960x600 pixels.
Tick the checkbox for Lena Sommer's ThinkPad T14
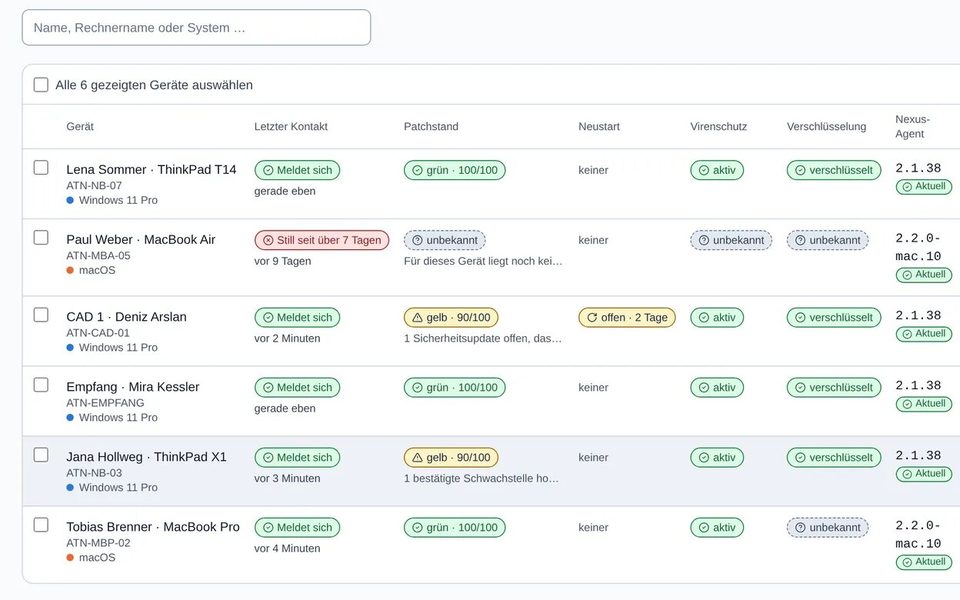point(41,167)
